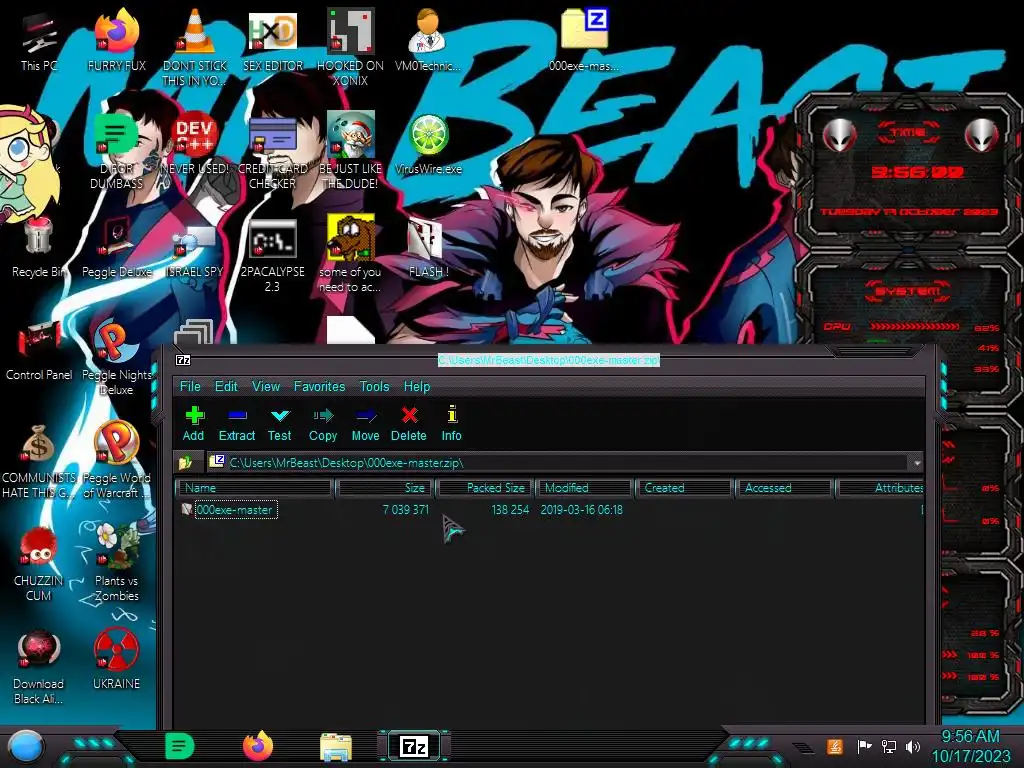1024x768 pixels.
Task: Click the packed size value 138 254
Action: [510, 509]
